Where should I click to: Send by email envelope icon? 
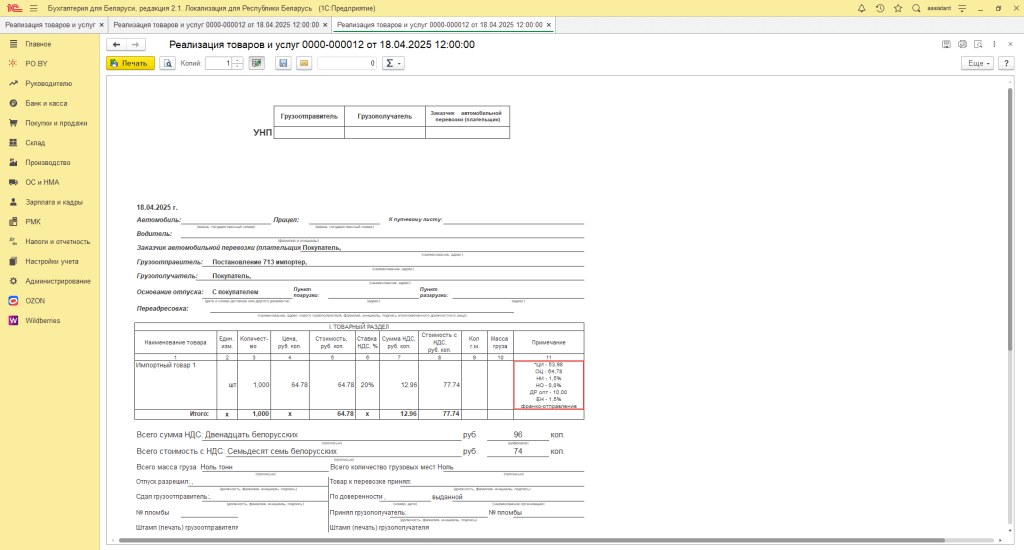[x=304, y=63]
